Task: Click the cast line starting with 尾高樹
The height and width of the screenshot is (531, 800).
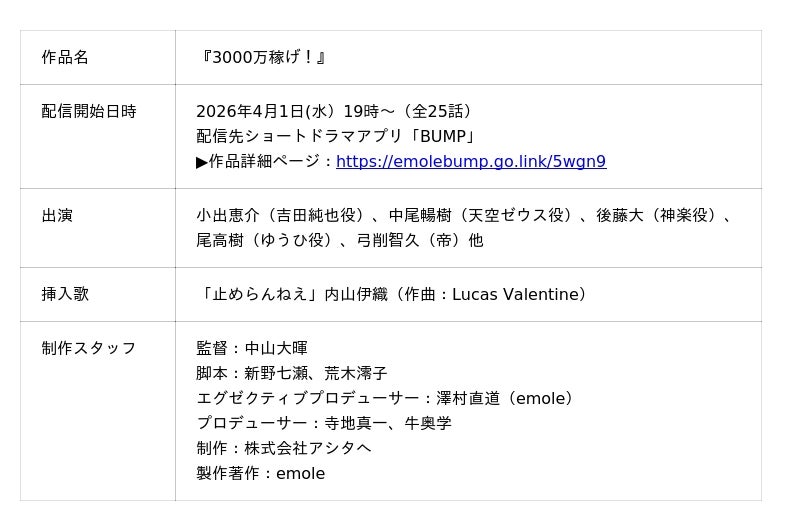Action: (339, 240)
